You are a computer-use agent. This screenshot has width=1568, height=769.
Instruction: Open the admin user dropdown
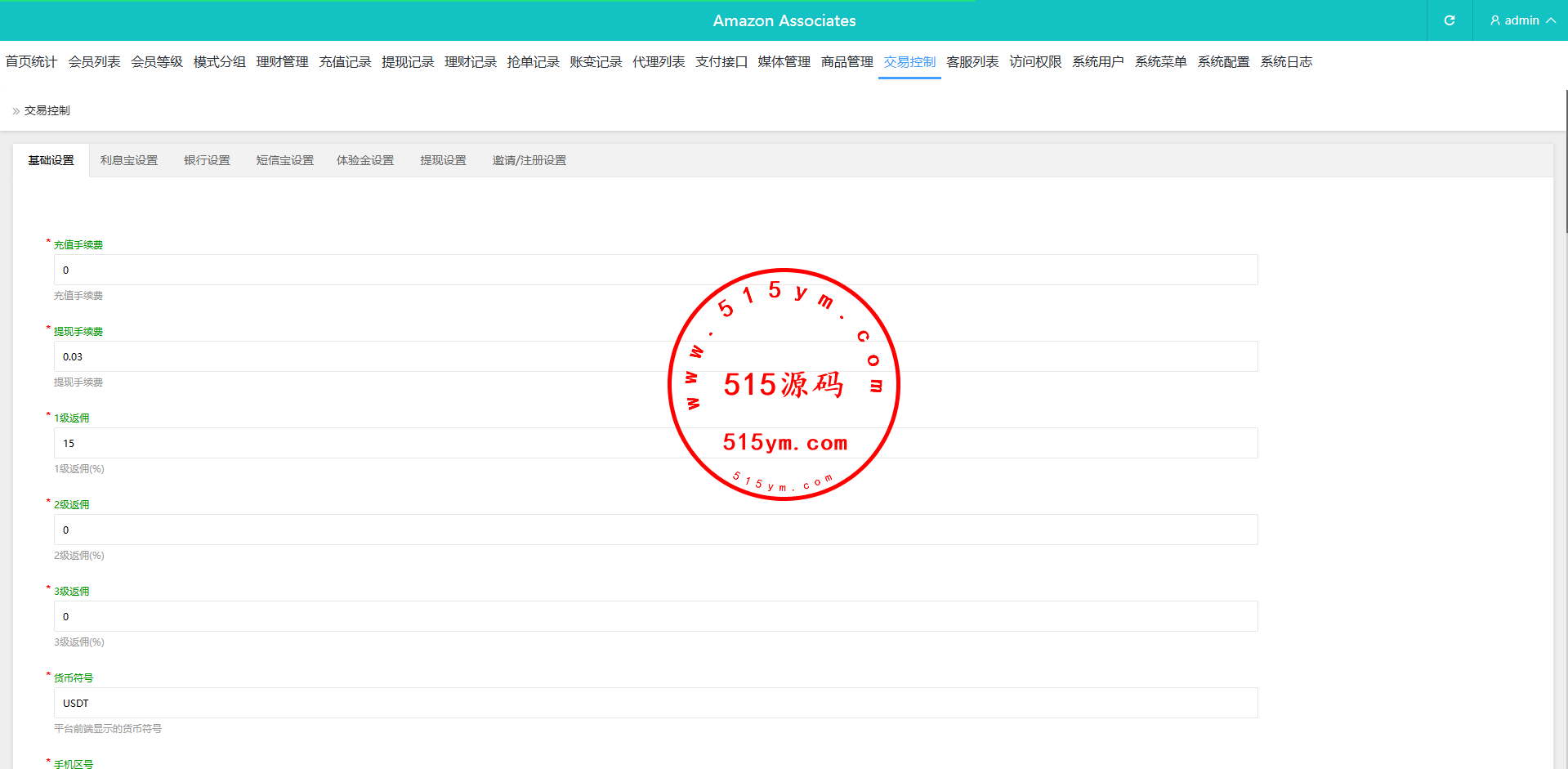[1522, 20]
